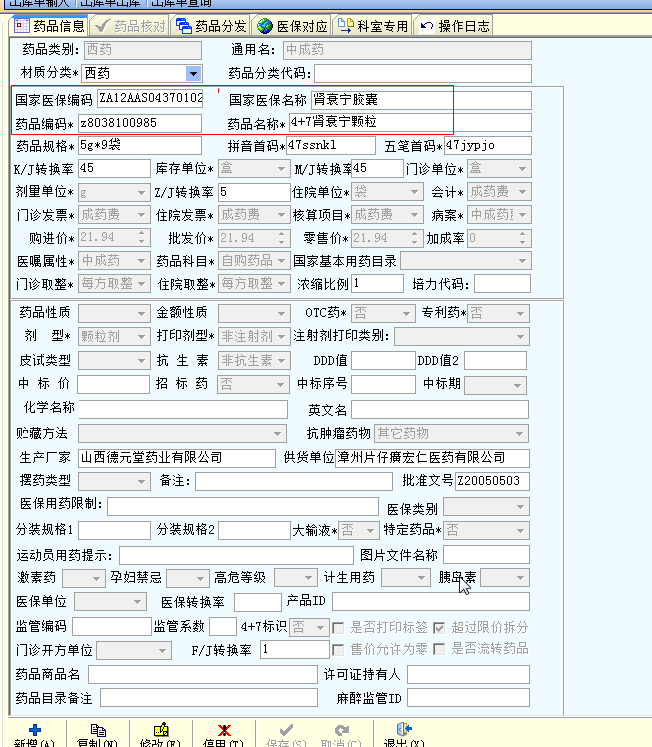The width and height of the screenshot is (652, 747).
Task: Click the 化学名称 input field
Action: [183, 409]
